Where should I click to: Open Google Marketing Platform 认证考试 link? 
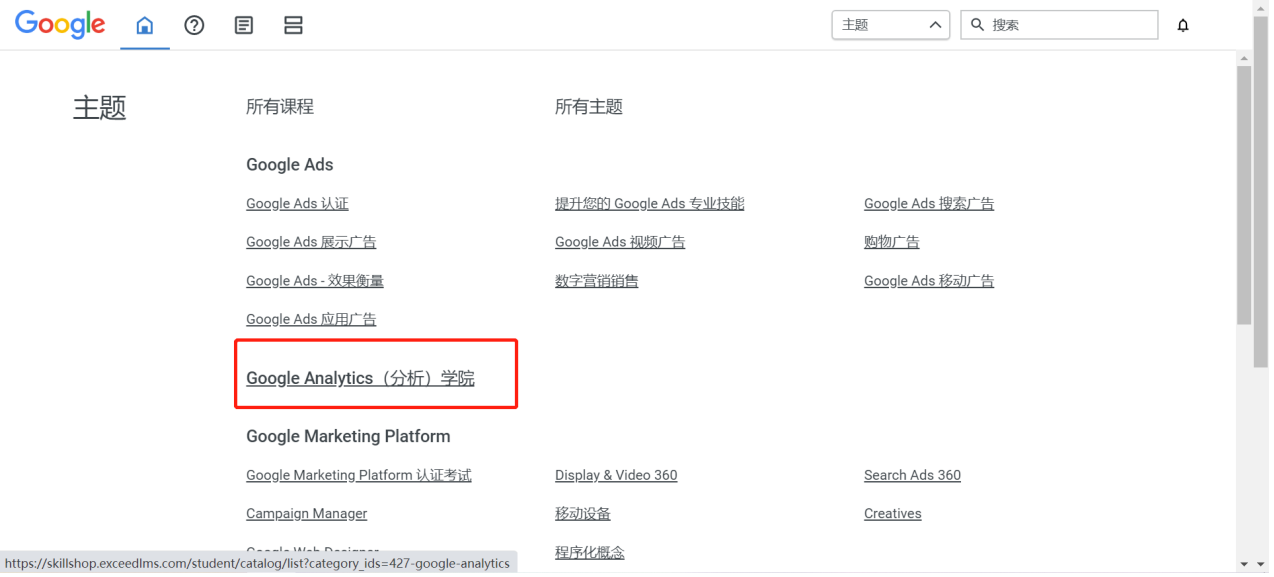pos(359,475)
